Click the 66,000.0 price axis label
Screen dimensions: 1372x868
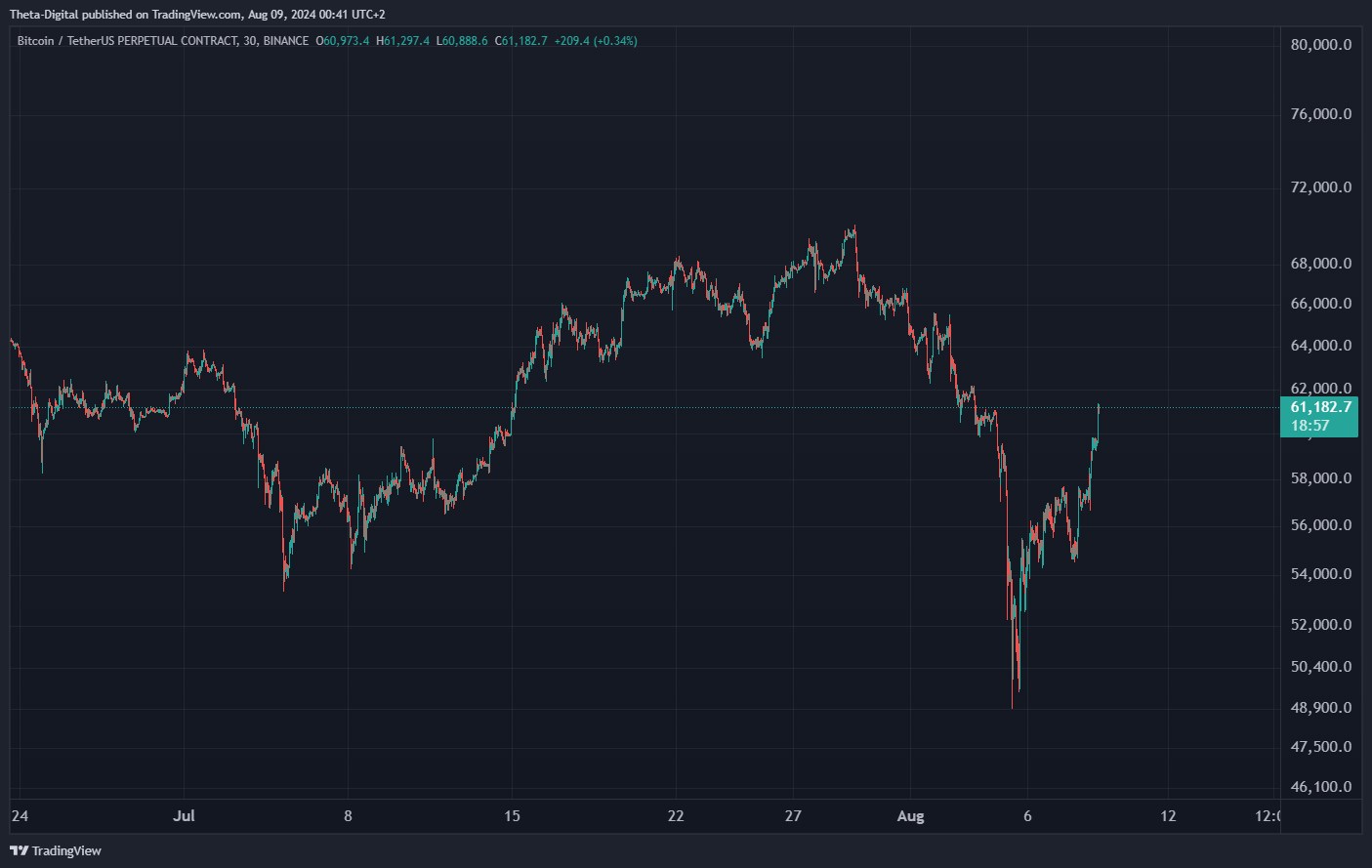pos(1321,304)
